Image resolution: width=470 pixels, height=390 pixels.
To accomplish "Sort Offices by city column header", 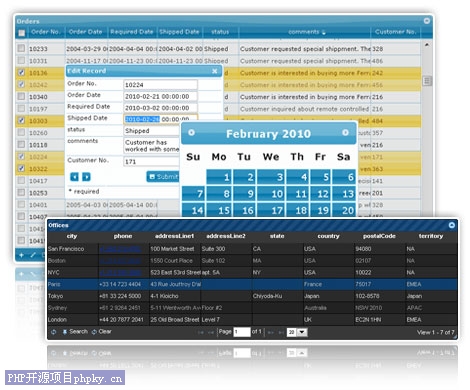I will (x=72, y=236).
